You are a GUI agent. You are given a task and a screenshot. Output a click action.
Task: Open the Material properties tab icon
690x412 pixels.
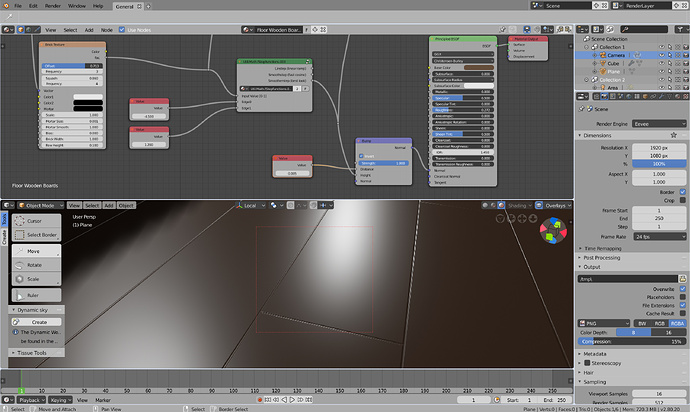tap(678, 96)
